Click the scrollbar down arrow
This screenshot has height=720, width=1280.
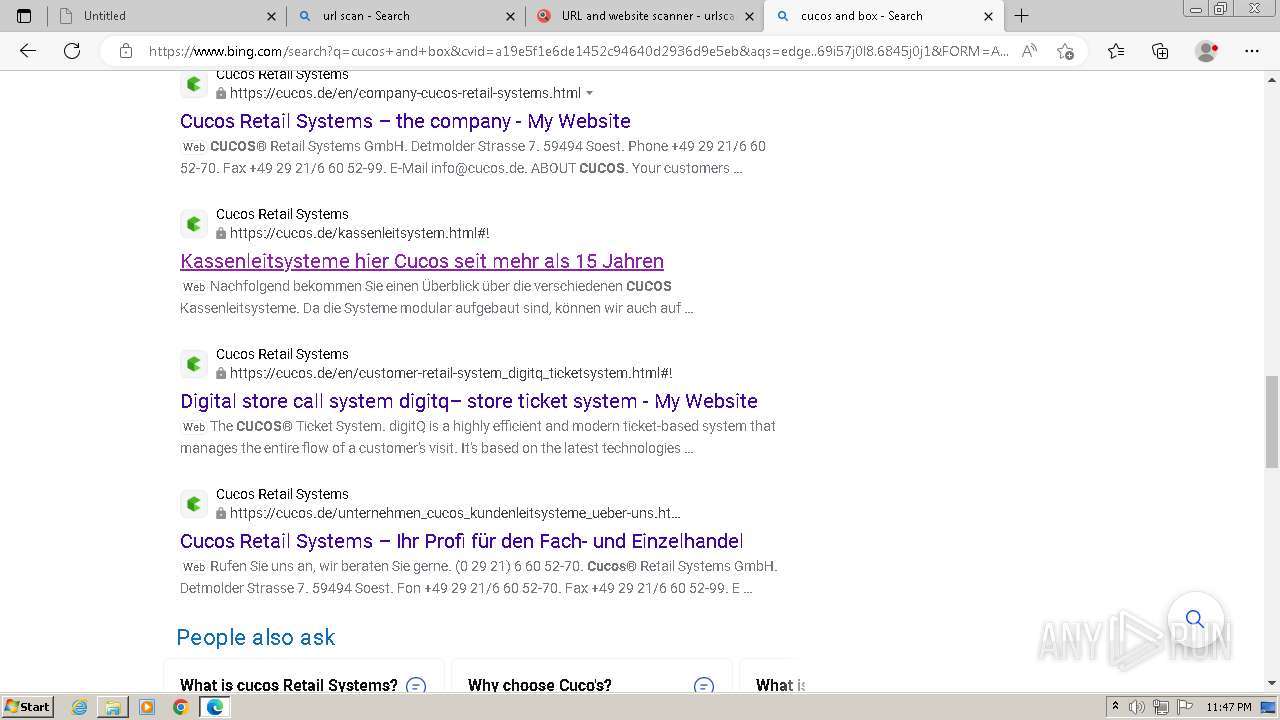point(1271,683)
